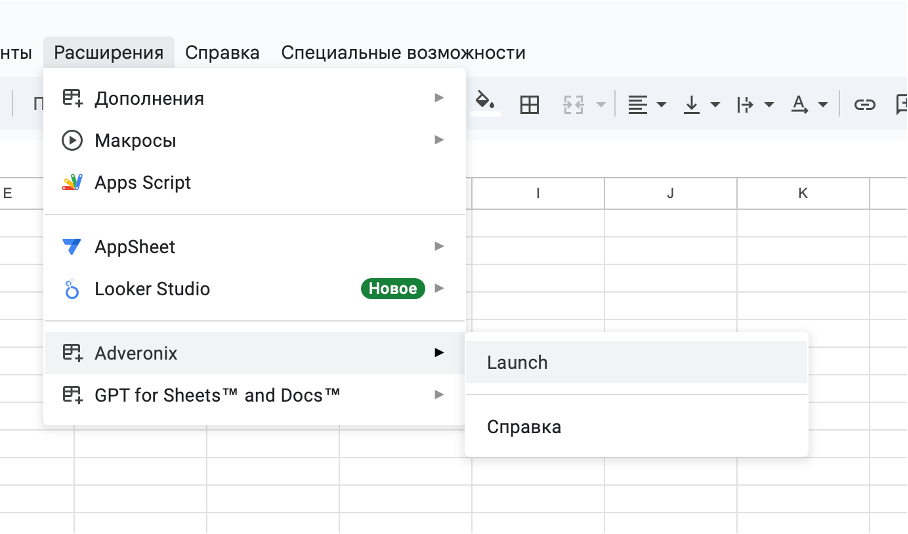Image resolution: width=908 pixels, height=534 pixels.
Task: Click Launch in Adveronix submenu
Action: (636, 362)
